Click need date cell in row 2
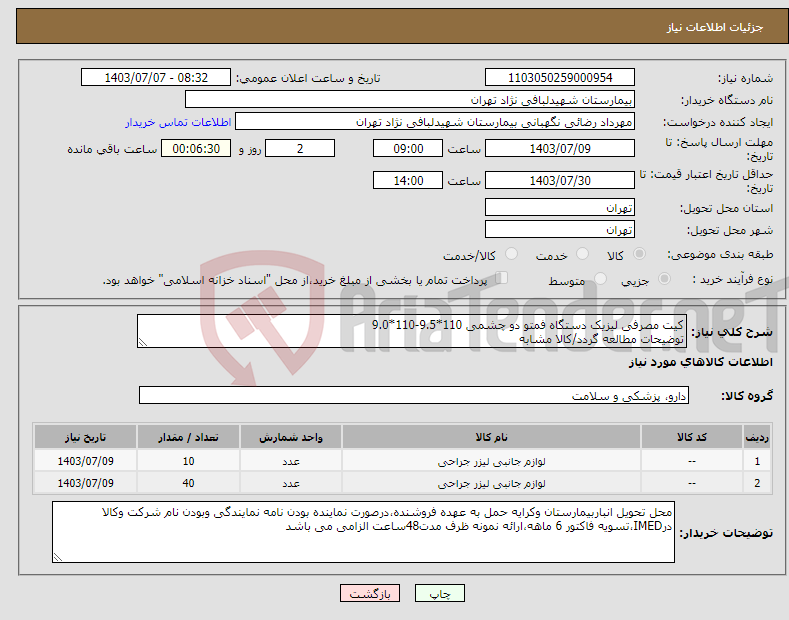789x620 pixels. (86, 483)
